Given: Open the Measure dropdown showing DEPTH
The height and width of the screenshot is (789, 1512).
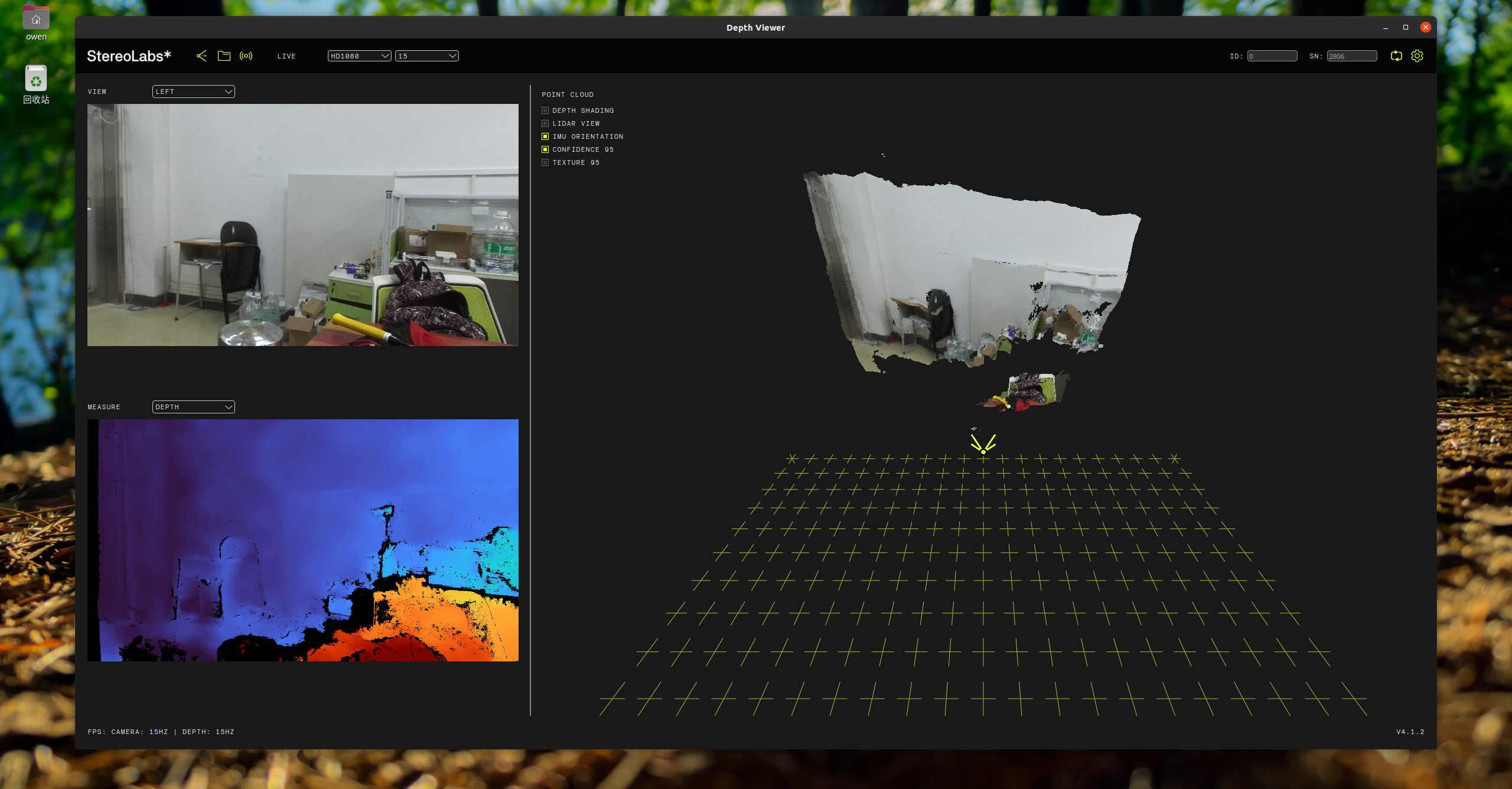Looking at the screenshot, I should (x=193, y=407).
